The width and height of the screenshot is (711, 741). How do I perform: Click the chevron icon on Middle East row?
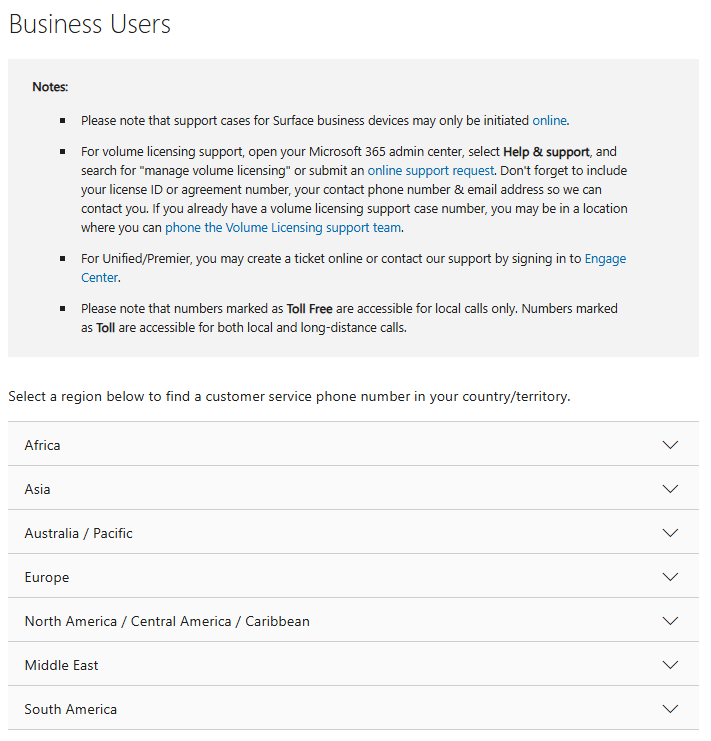click(x=670, y=665)
